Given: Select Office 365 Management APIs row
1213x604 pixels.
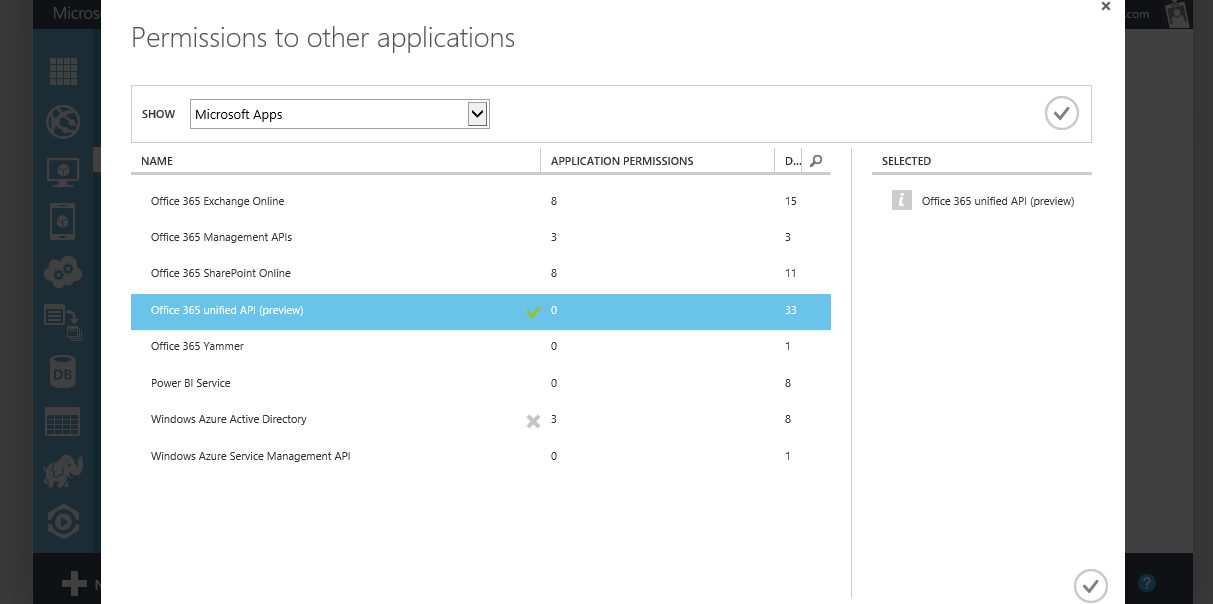Looking at the screenshot, I should pyautogui.click(x=481, y=237).
